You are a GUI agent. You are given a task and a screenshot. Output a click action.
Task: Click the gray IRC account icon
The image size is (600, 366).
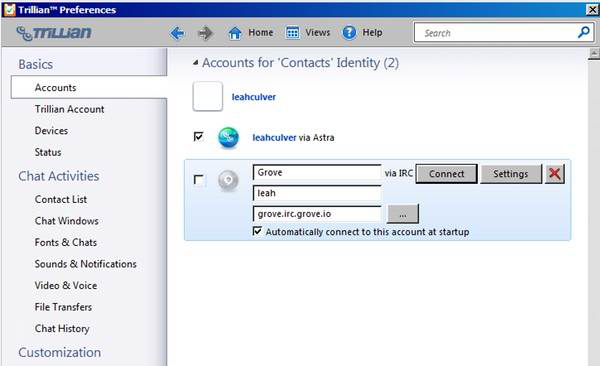228,180
